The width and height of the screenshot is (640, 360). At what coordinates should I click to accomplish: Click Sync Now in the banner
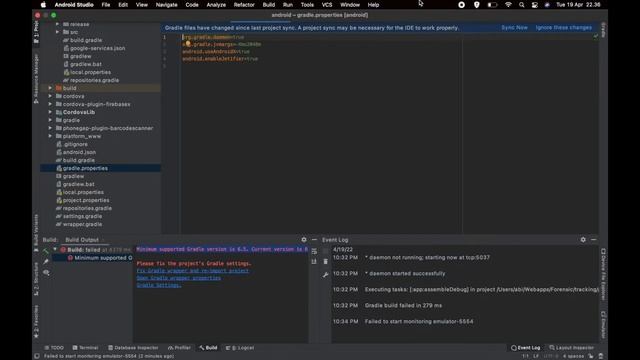pos(514,27)
